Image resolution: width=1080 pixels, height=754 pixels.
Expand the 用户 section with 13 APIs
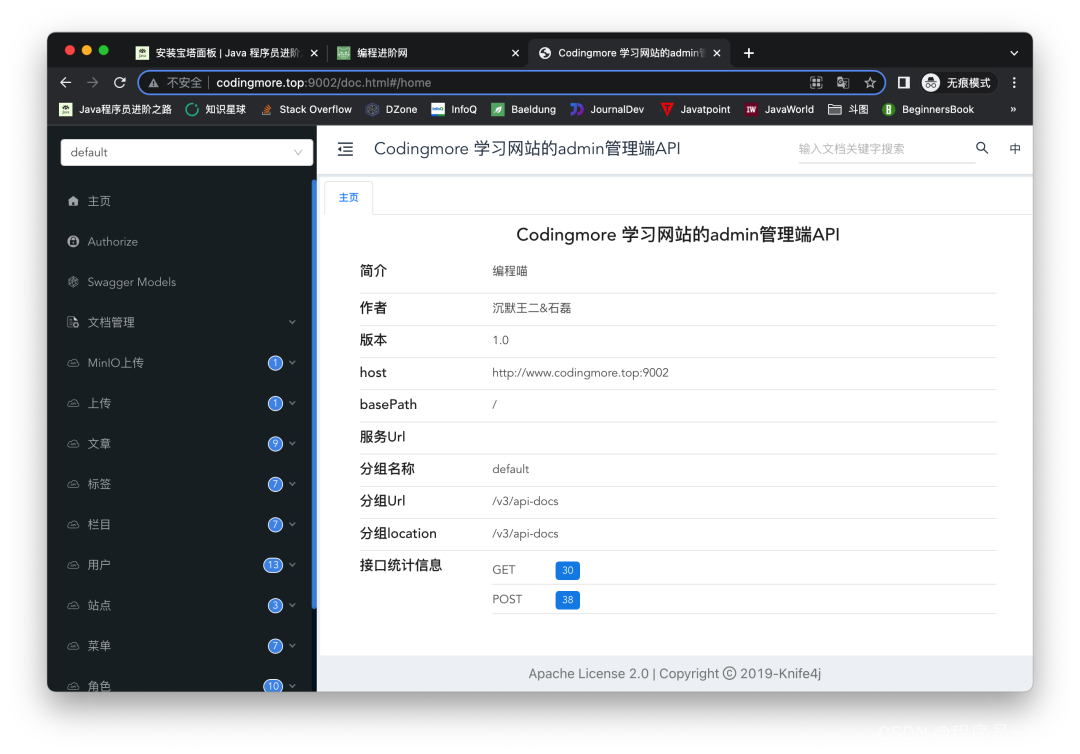click(x=292, y=565)
